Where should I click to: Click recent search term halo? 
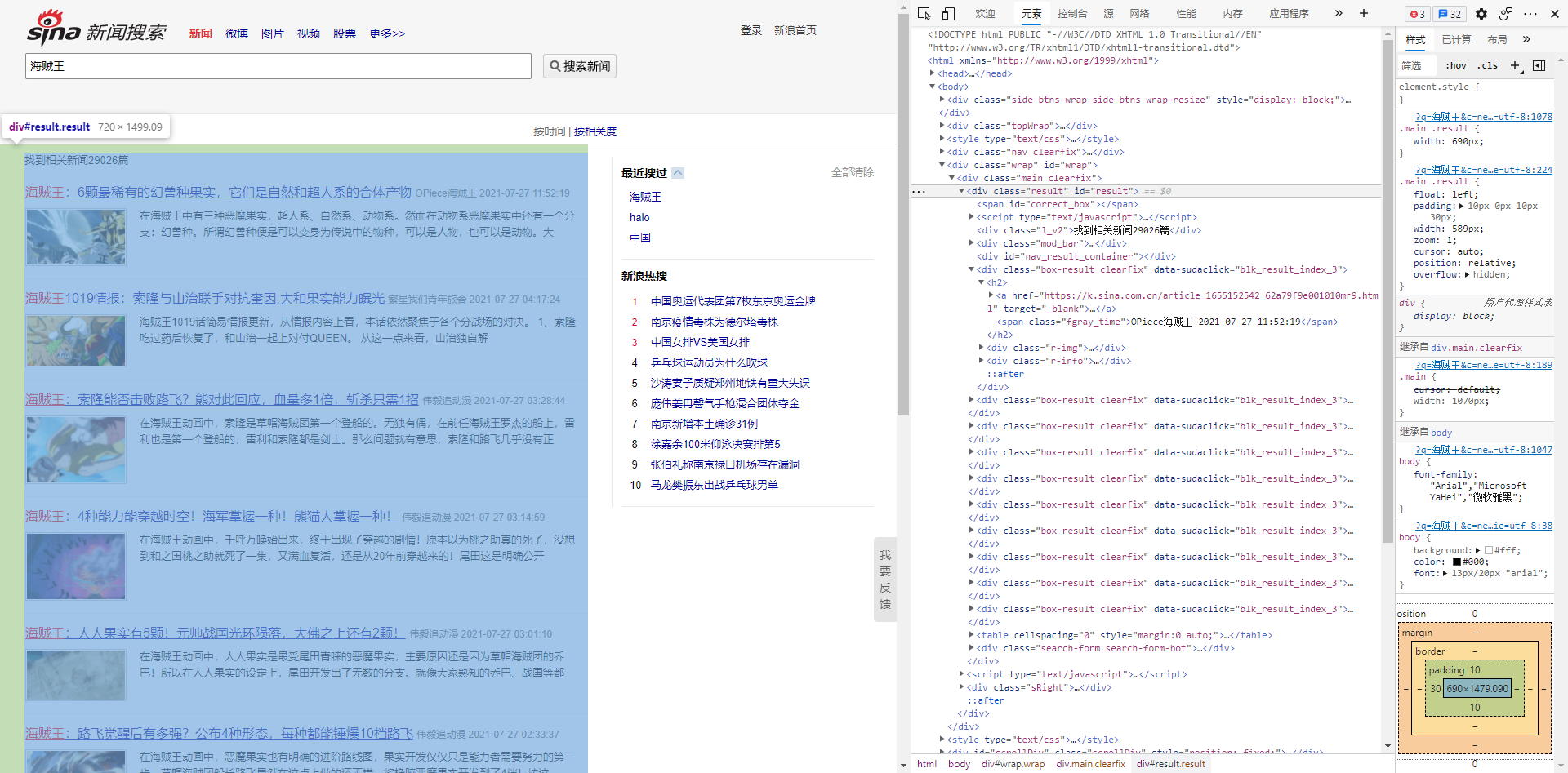(639, 217)
